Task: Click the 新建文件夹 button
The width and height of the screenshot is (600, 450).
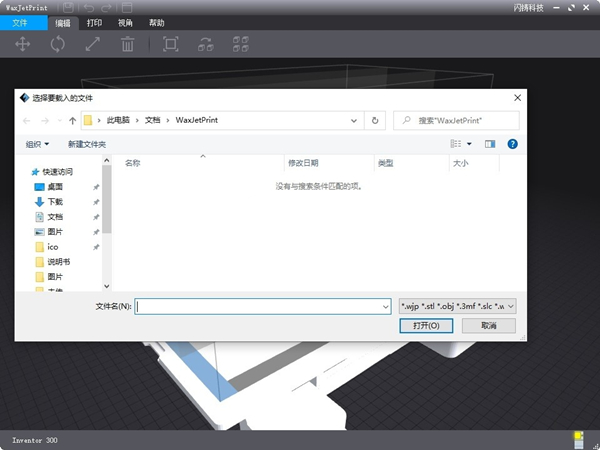Action: click(x=89, y=144)
